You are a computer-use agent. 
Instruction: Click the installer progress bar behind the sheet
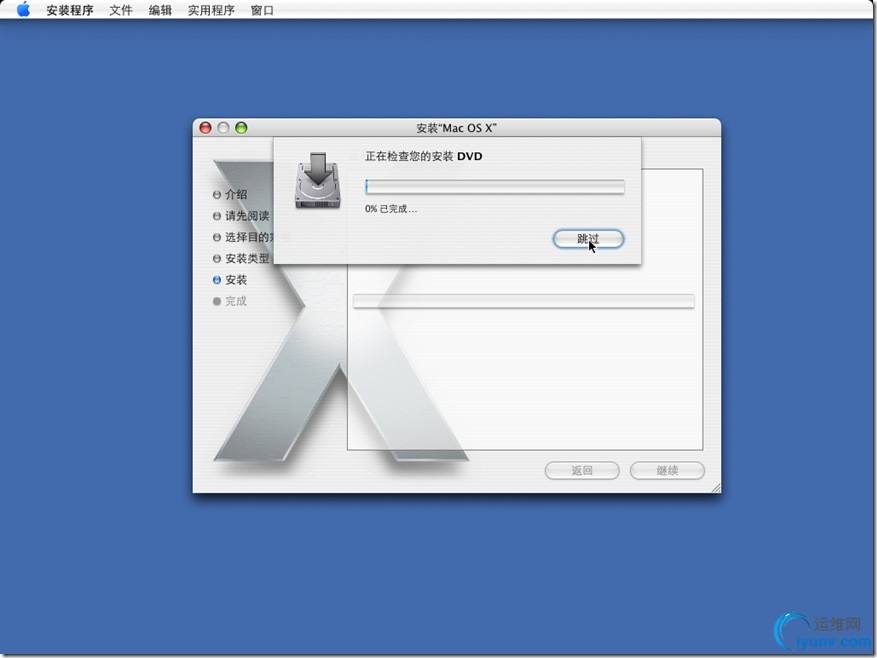(x=524, y=302)
